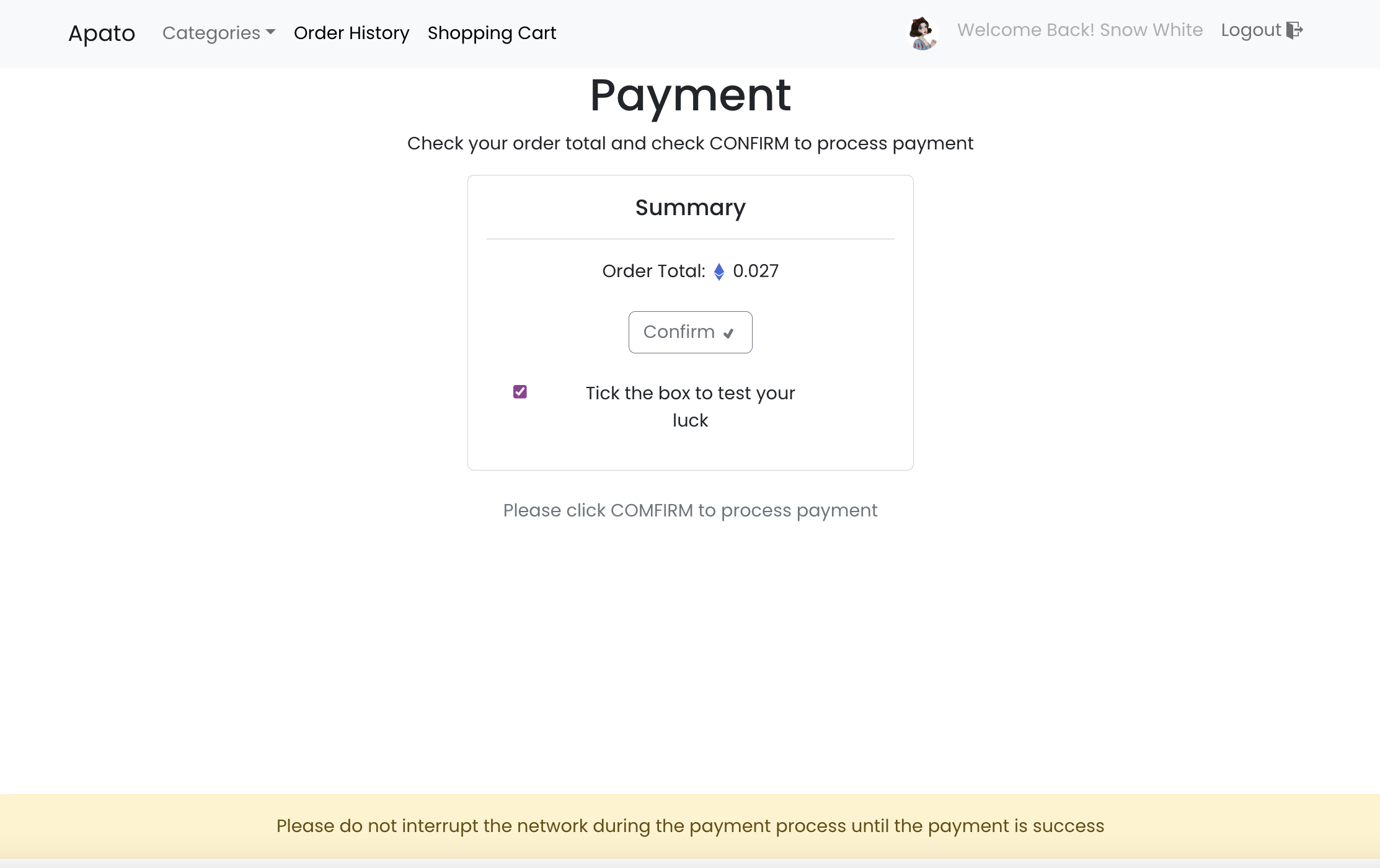The image size is (1380, 868).
Task: Click the Logout door icon
Action: tap(1295, 30)
